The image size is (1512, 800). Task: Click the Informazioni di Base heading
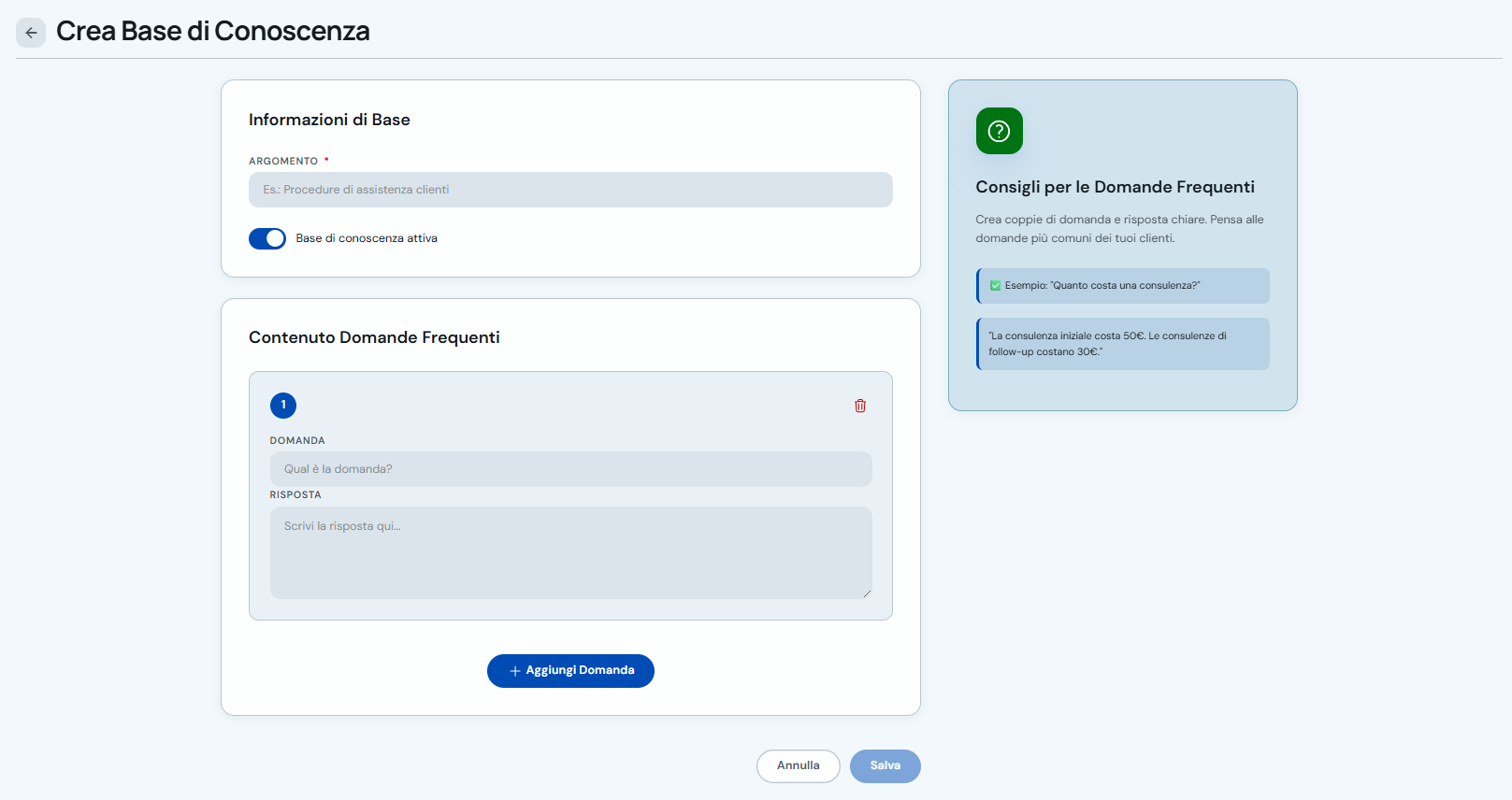329,120
